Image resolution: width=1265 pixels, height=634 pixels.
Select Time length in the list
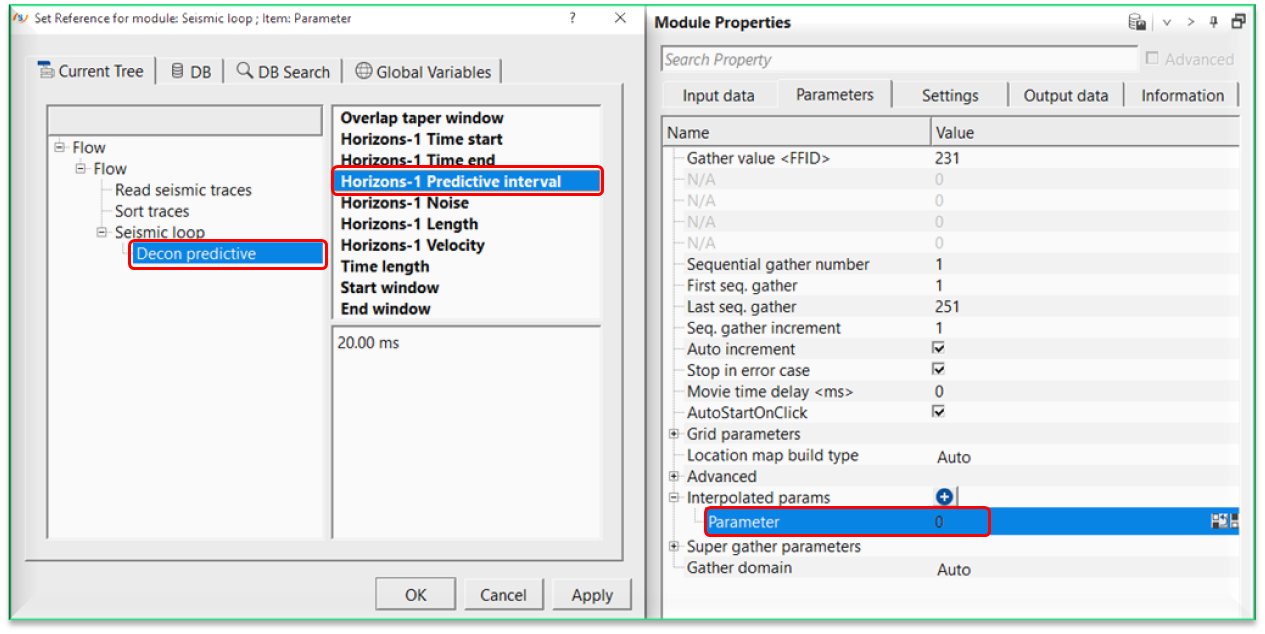coord(385,266)
